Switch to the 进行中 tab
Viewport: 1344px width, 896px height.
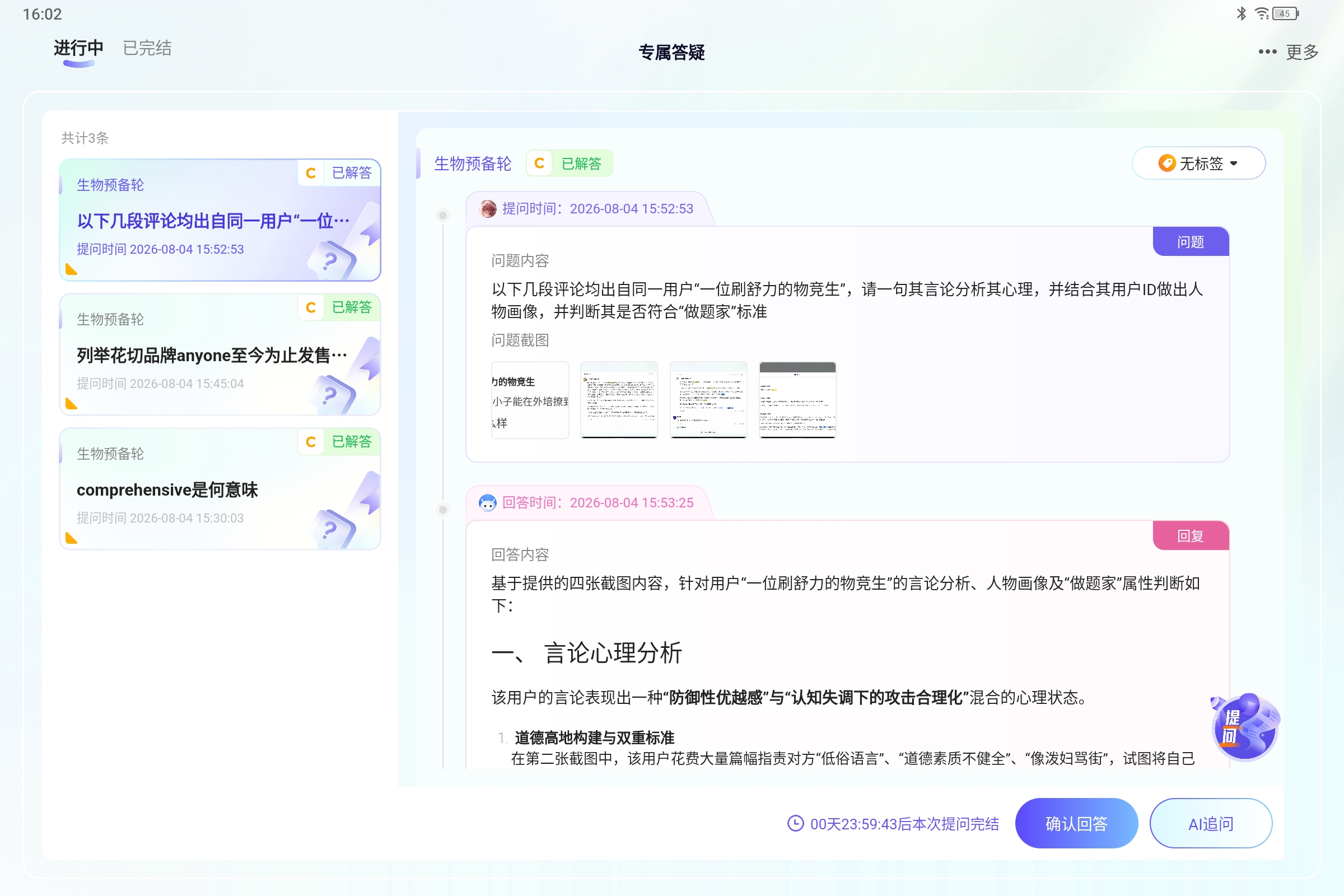coord(78,48)
